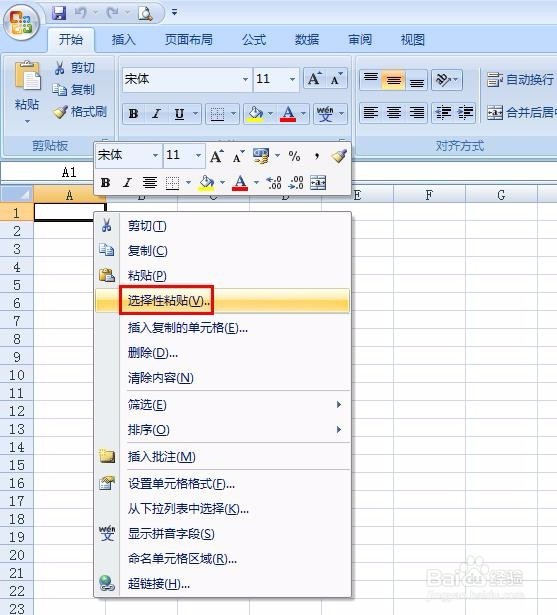Open mini toolbar font size dropdown
The width and height of the screenshot is (557, 615).
[198, 155]
